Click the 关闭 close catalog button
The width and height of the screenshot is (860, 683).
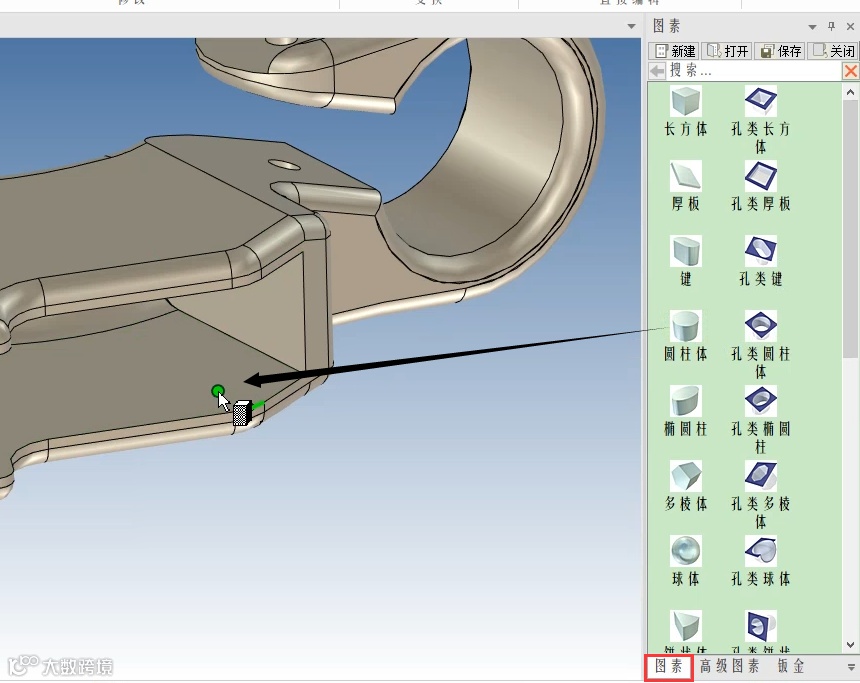tap(833, 51)
